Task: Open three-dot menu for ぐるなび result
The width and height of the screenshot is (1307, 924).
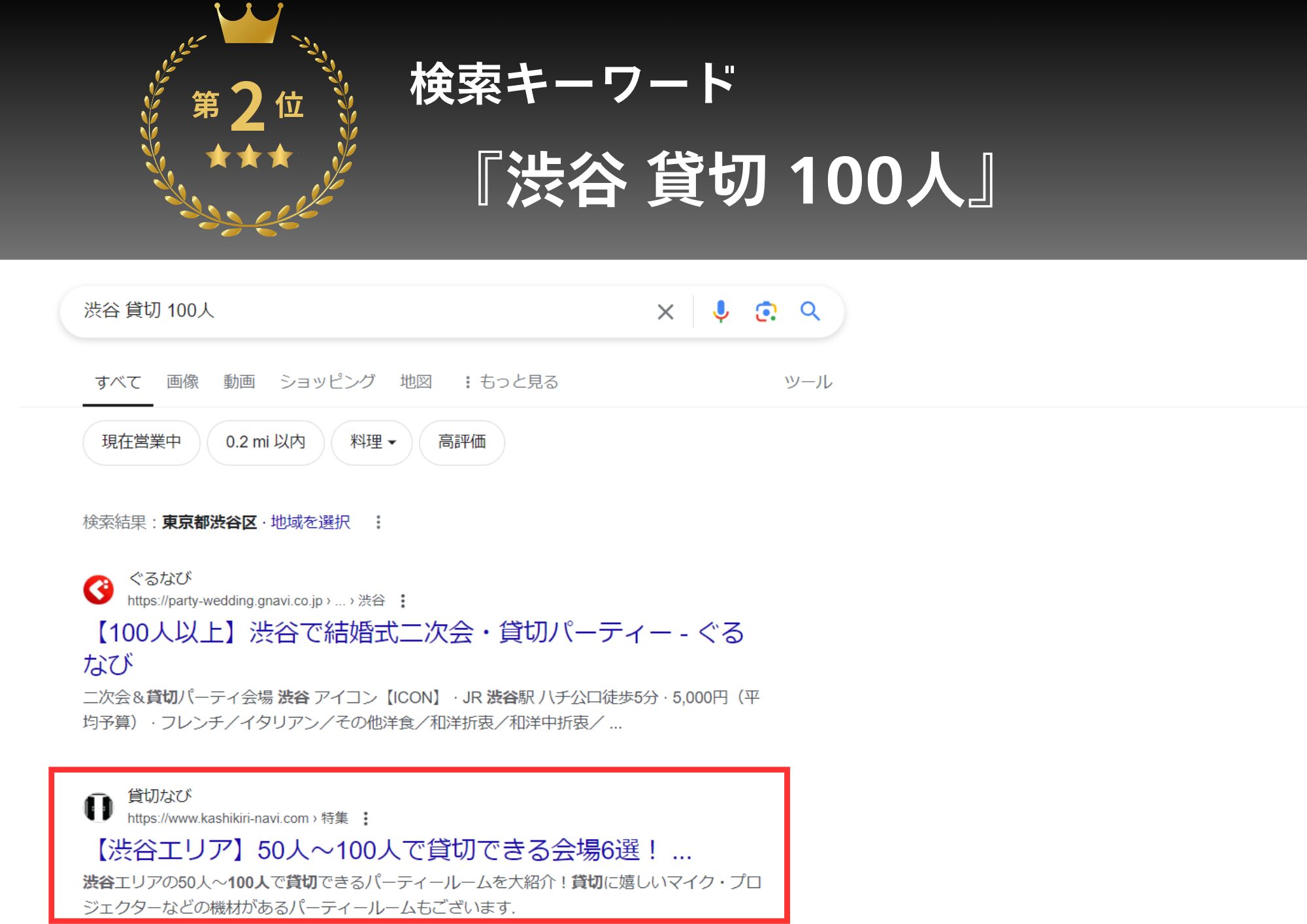Action: [x=403, y=601]
